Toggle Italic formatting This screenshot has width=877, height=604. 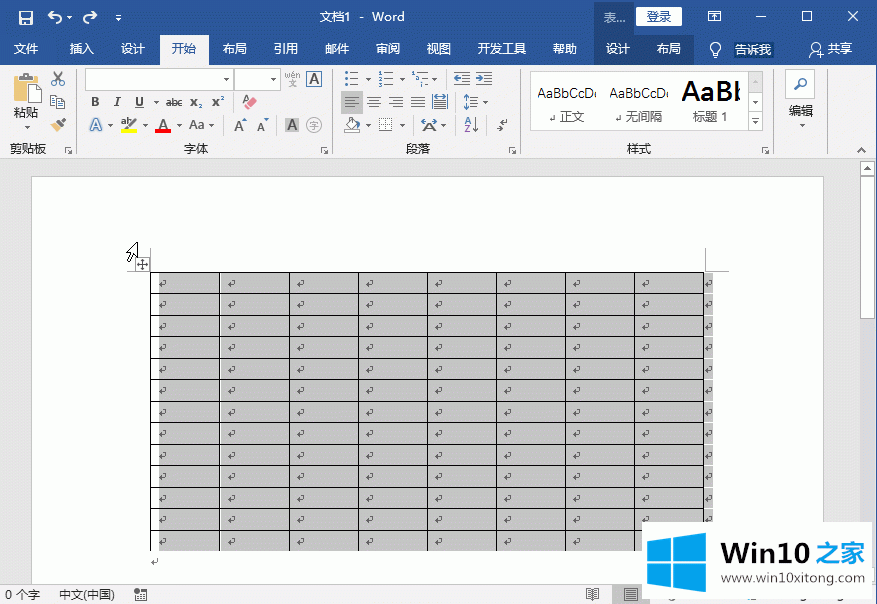(x=117, y=102)
